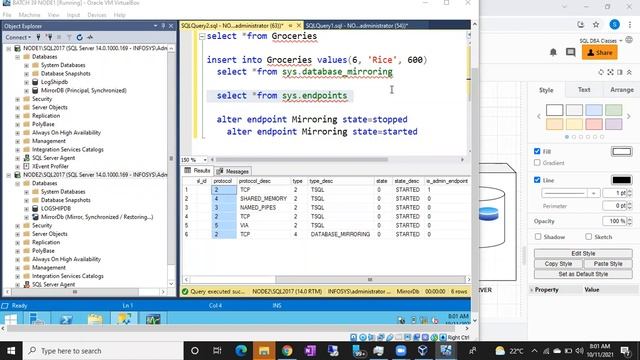
Task: Open the VirtualBox Machine menu
Action: click(x=29, y=15)
